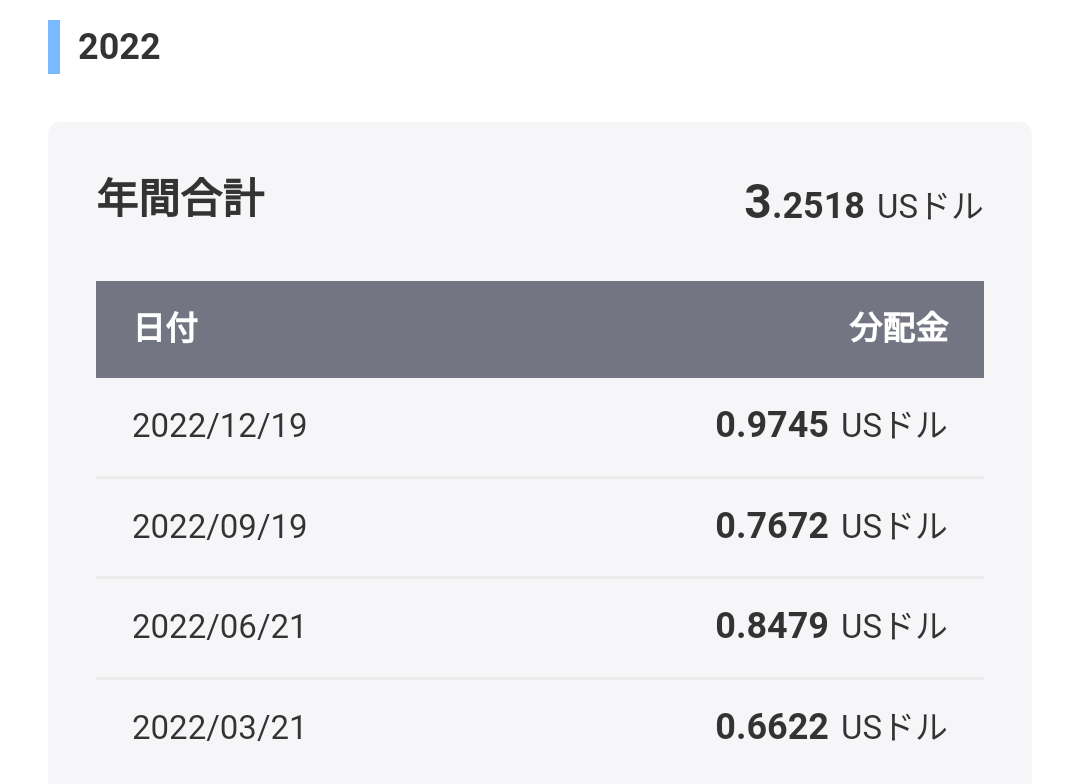
Task: Select the 年間合計 label
Action: pyautogui.click(x=180, y=198)
